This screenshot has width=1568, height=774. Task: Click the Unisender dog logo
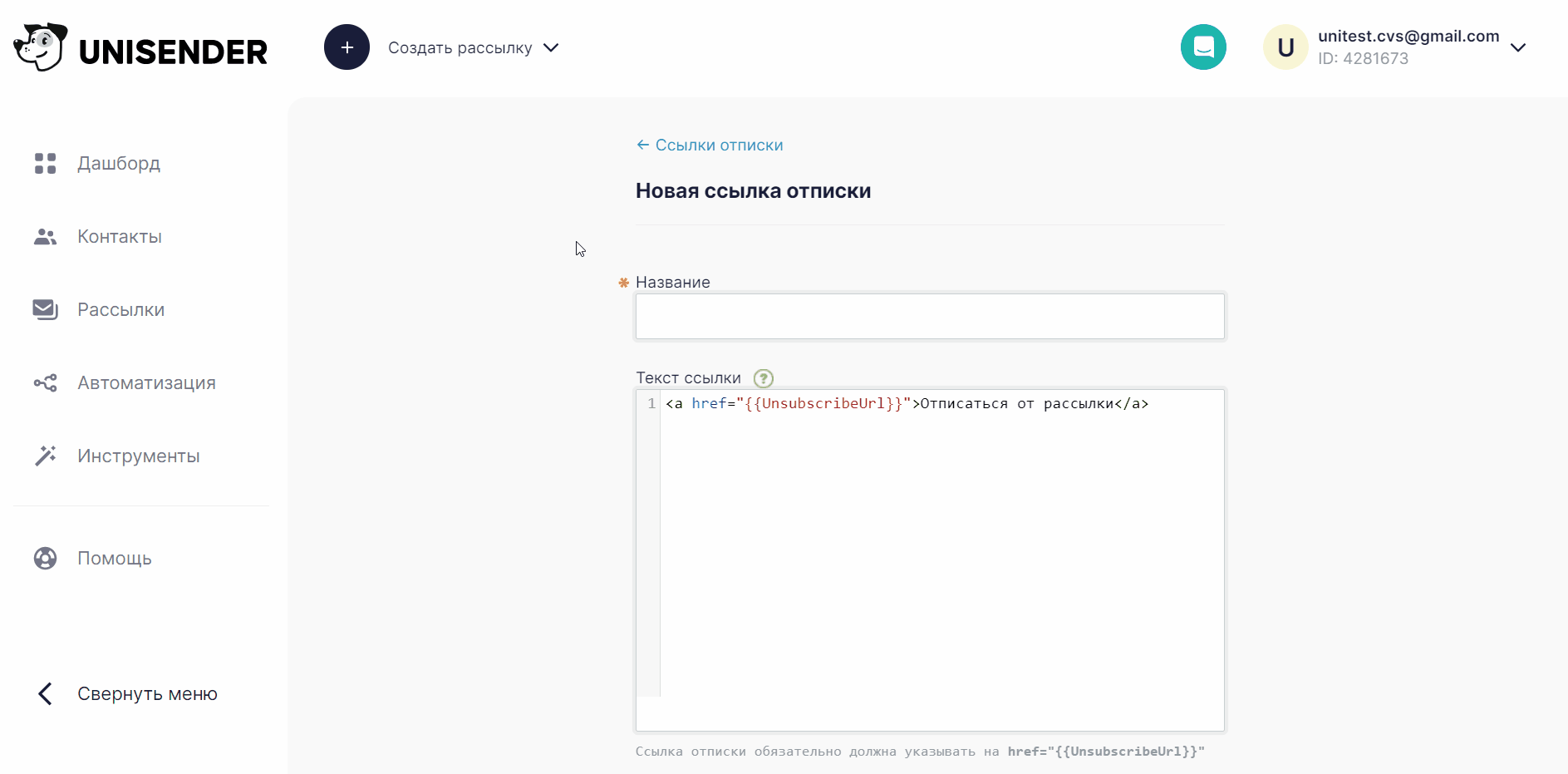click(x=40, y=47)
